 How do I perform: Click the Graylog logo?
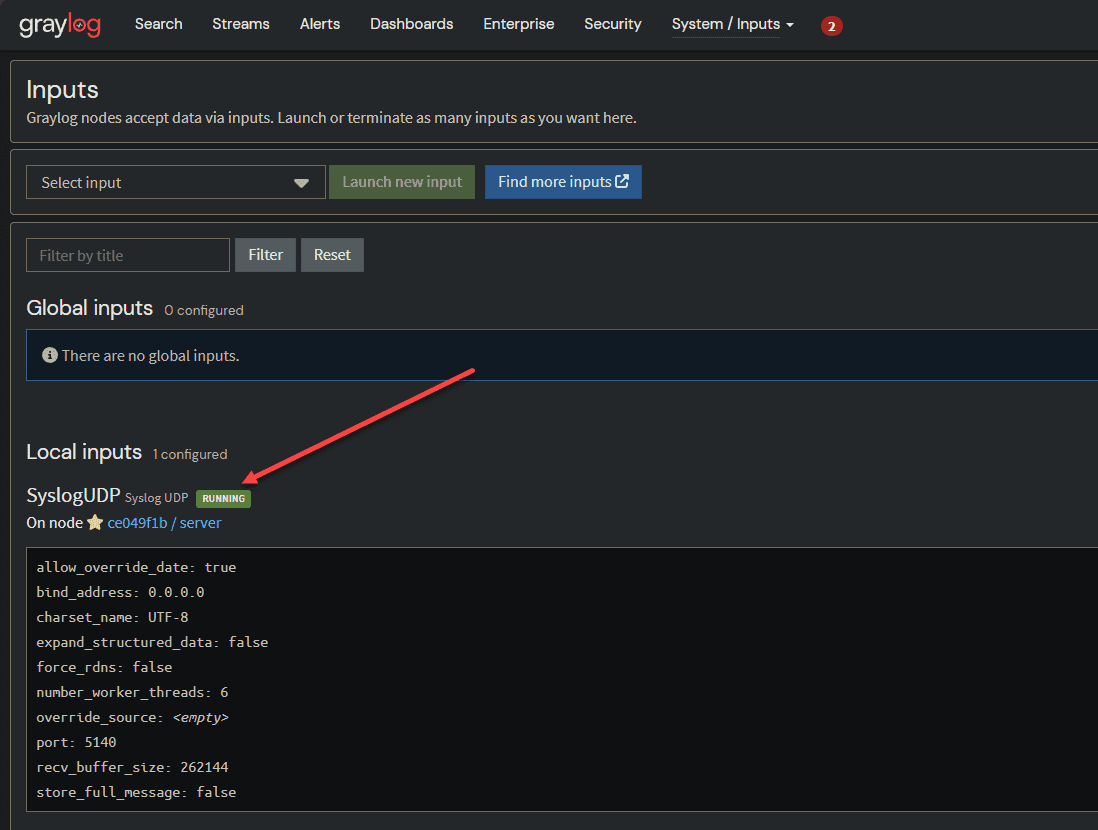pos(60,25)
